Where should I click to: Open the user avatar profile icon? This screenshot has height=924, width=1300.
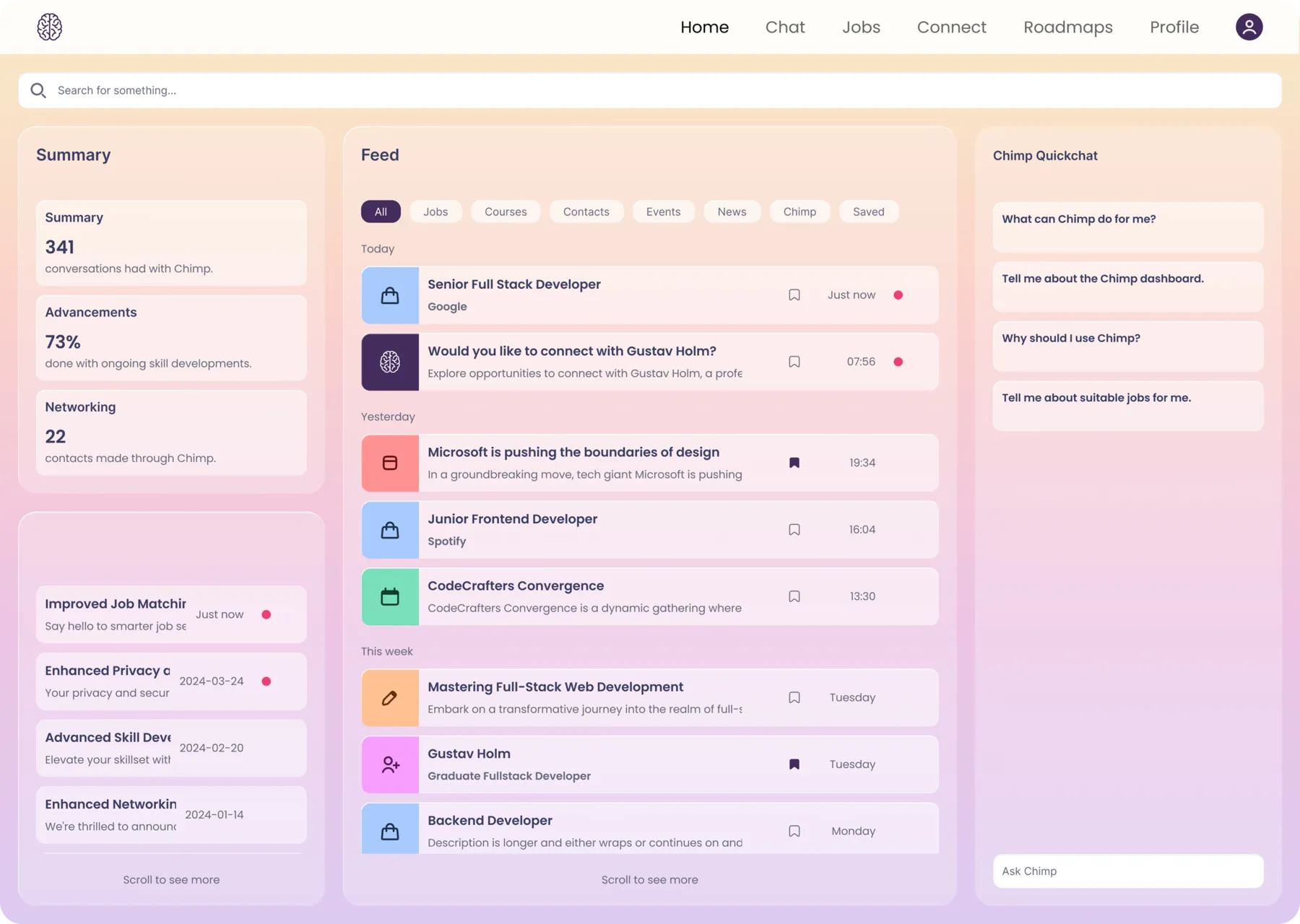(1249, 27)
